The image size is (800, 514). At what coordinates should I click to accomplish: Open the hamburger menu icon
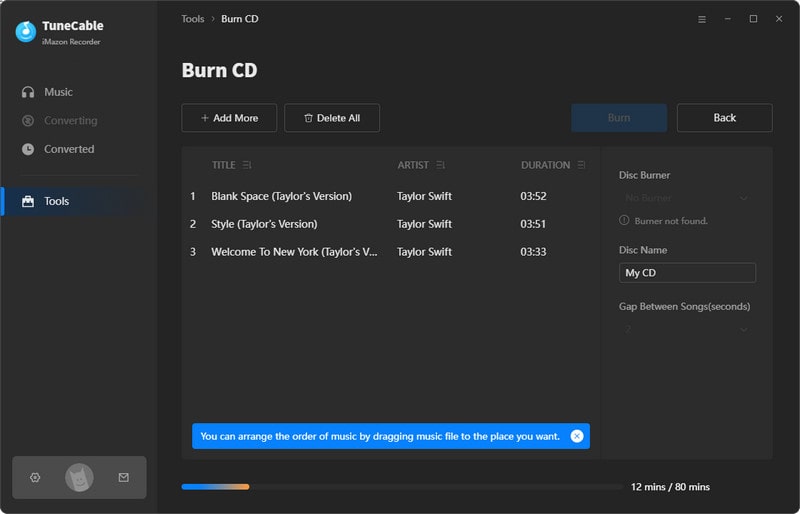click(x=702, y=19)
